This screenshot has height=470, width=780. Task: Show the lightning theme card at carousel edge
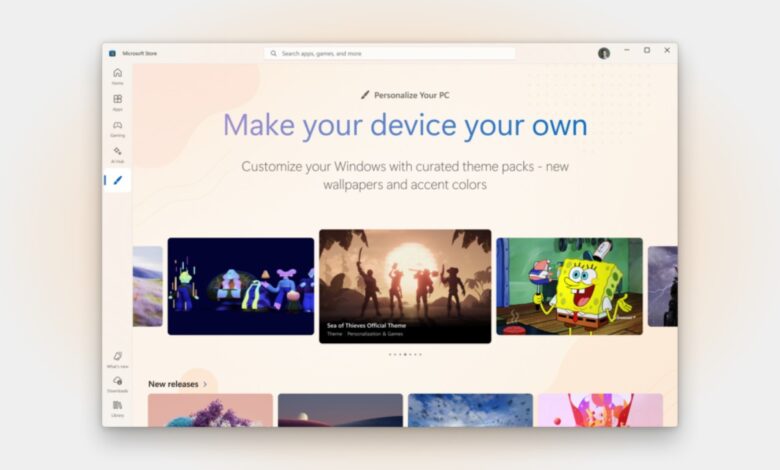pyautogui.click(x=663, y=286)
